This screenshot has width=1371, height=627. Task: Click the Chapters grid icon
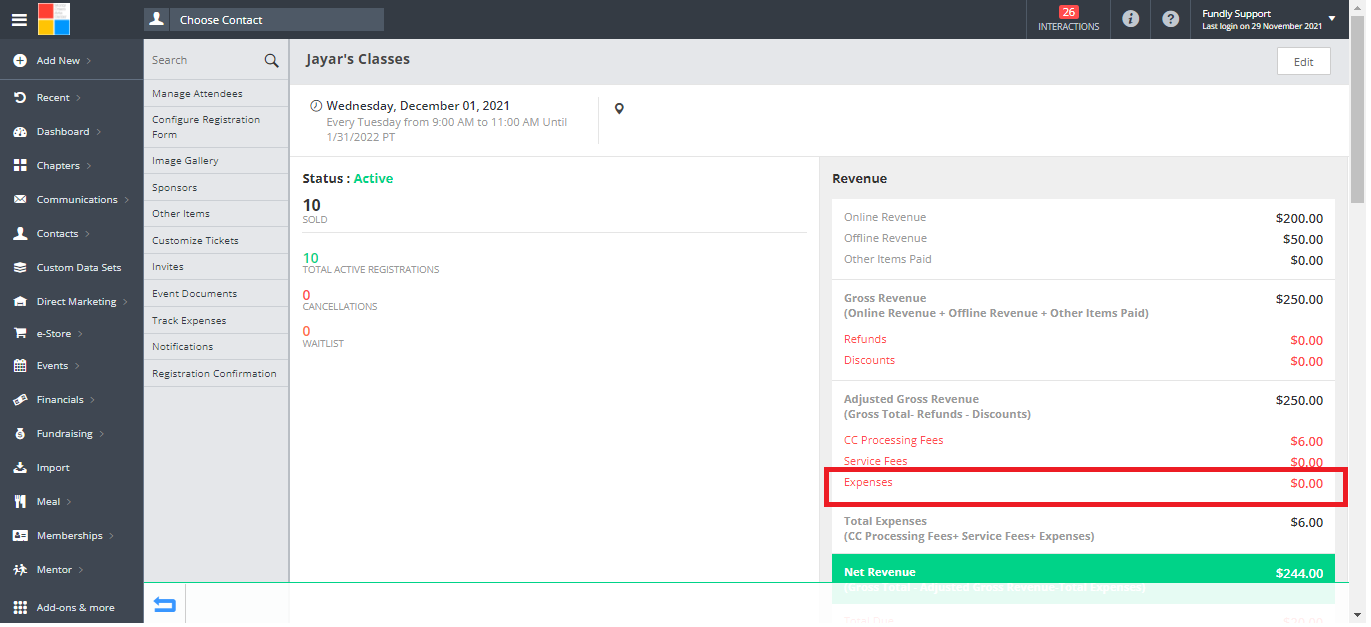coord(20,166)
